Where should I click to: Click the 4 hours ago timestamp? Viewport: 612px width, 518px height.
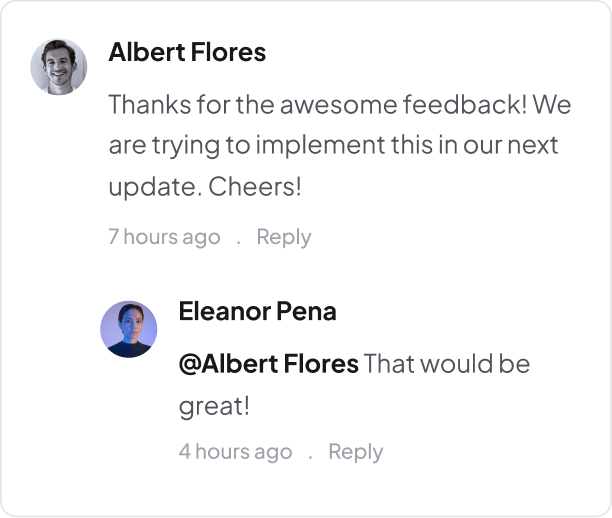(x=235, y=452)
